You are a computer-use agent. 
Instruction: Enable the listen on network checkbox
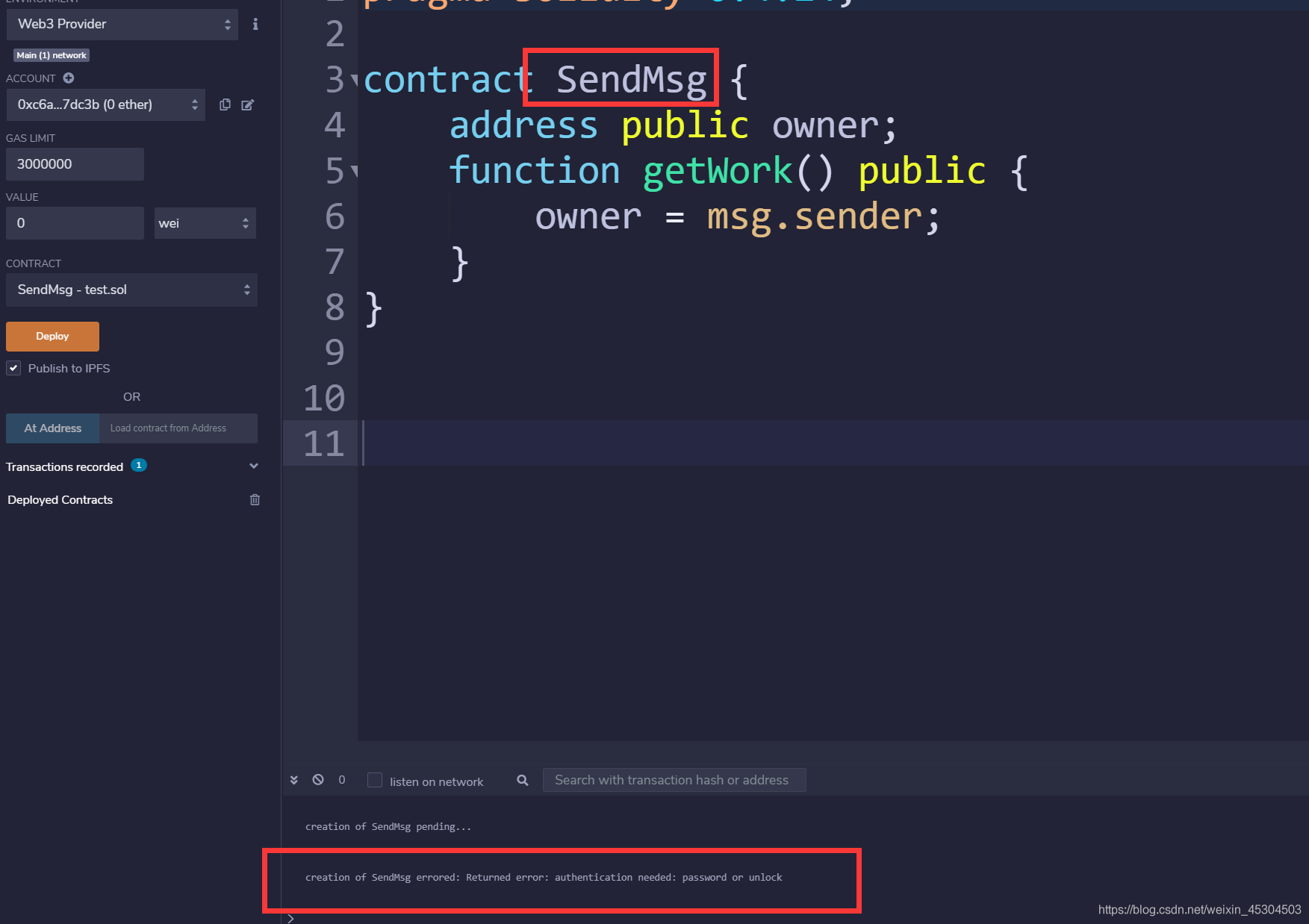(375, 780)
